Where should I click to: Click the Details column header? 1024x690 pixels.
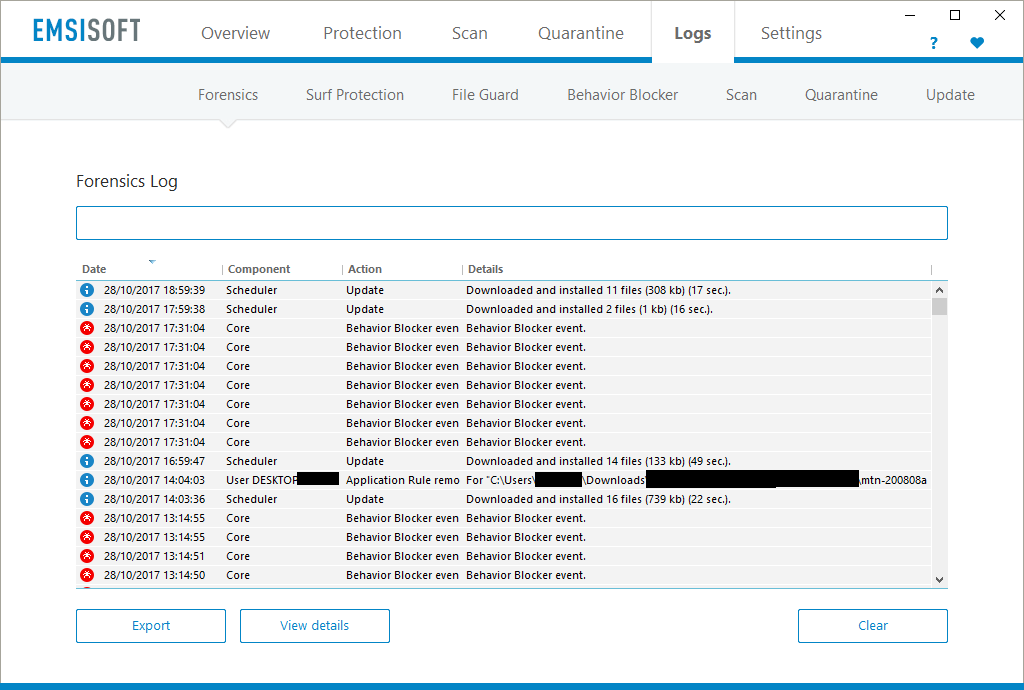[x=485, y=269]
